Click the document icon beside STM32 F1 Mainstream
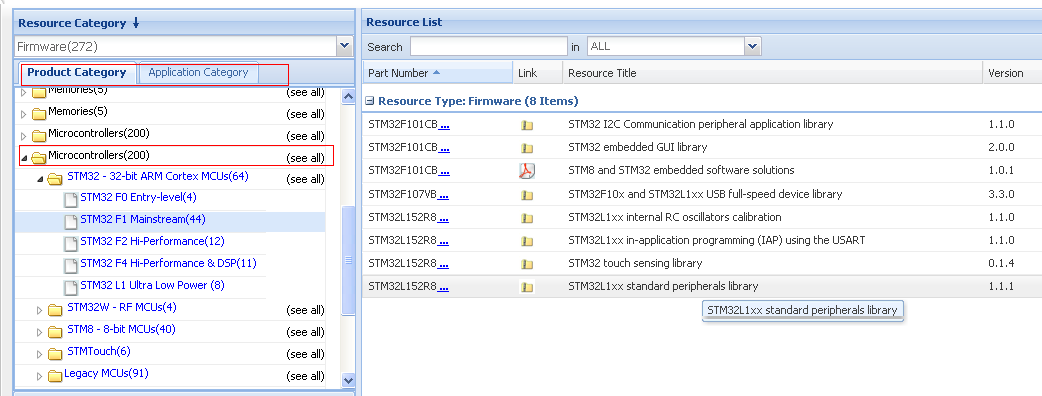The height and width of the screenshot is (396, 1042). point(70,221)
